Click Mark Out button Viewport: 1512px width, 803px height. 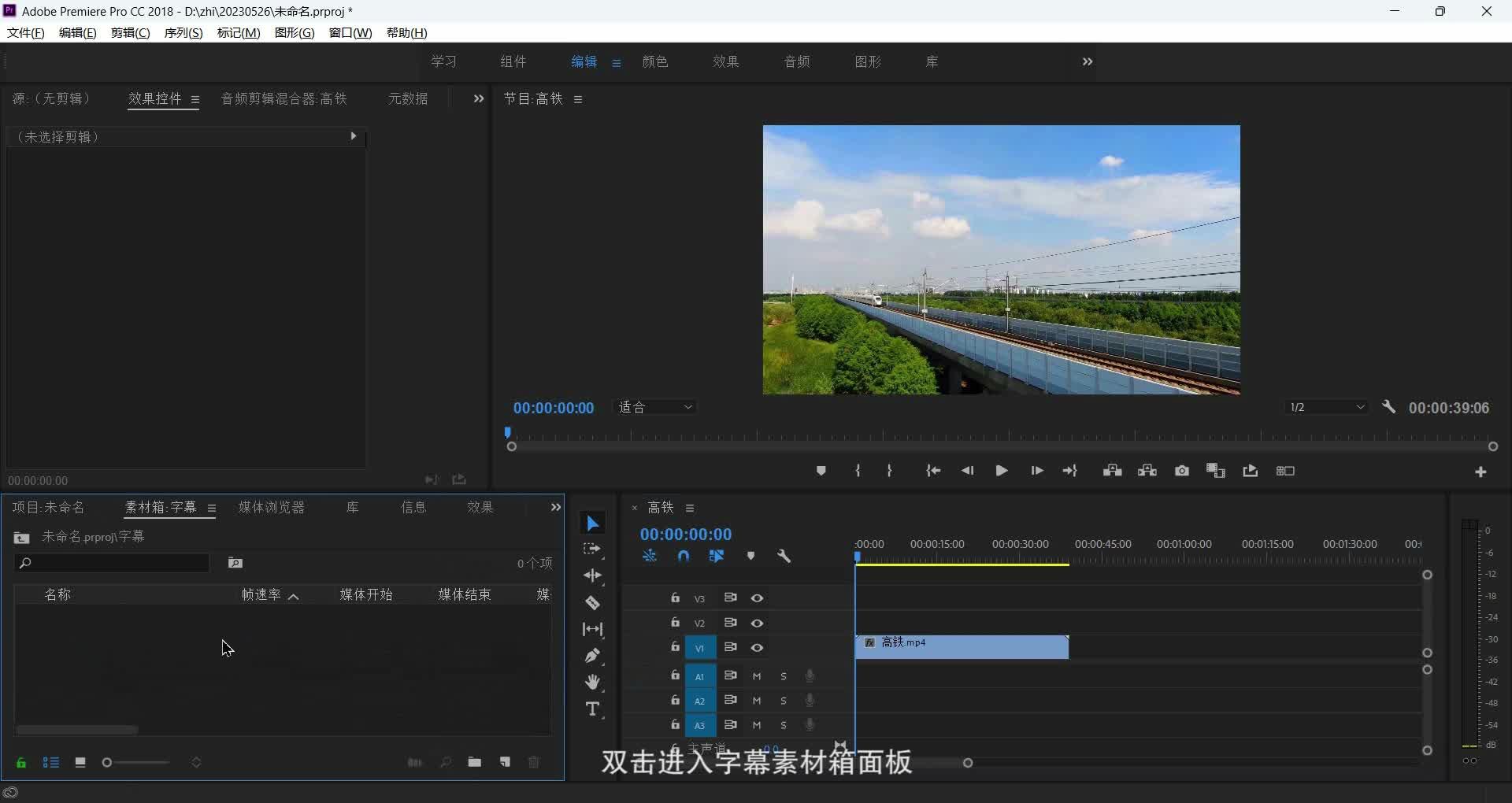click(889, 471)
